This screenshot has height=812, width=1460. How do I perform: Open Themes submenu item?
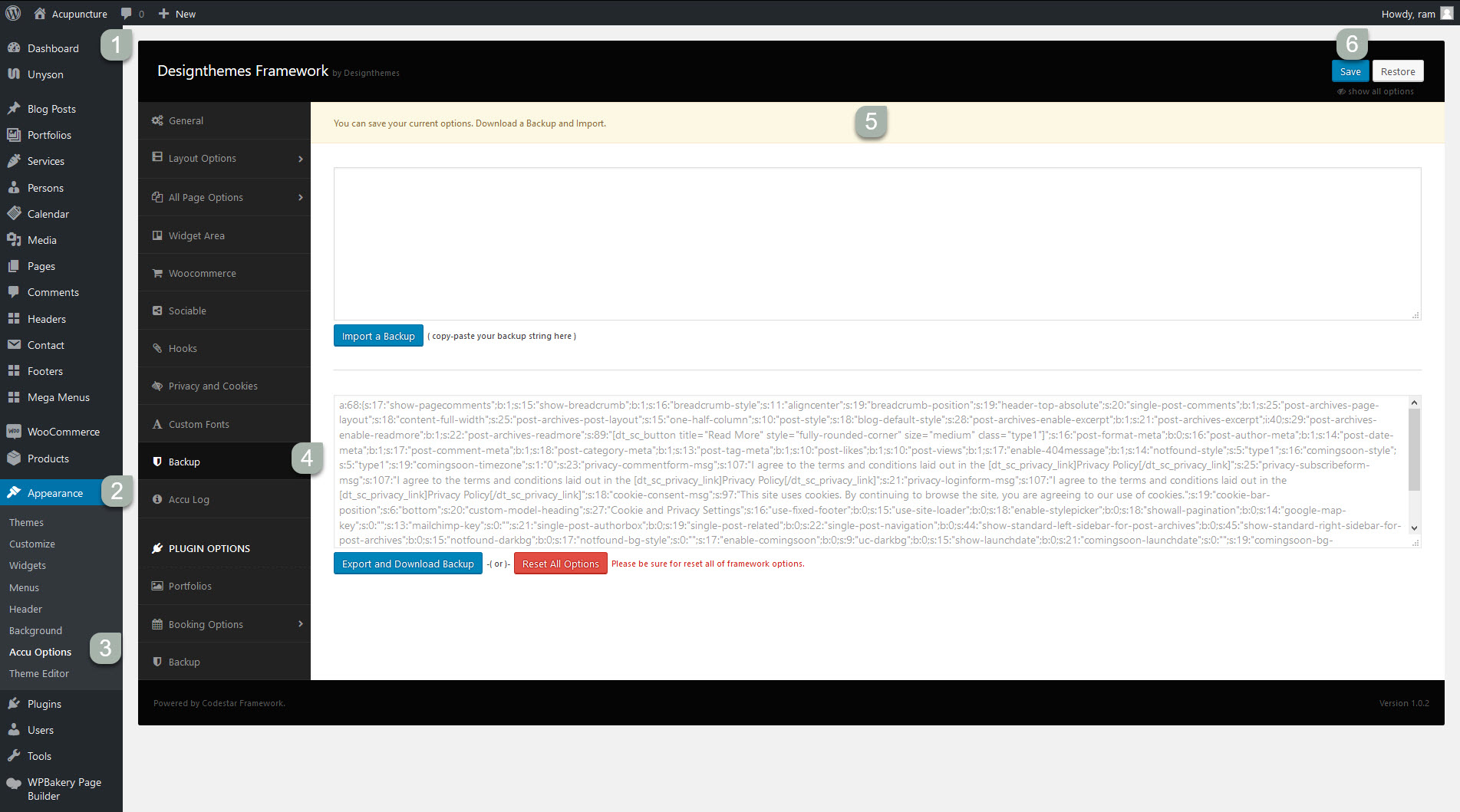(x=26, y=522)
